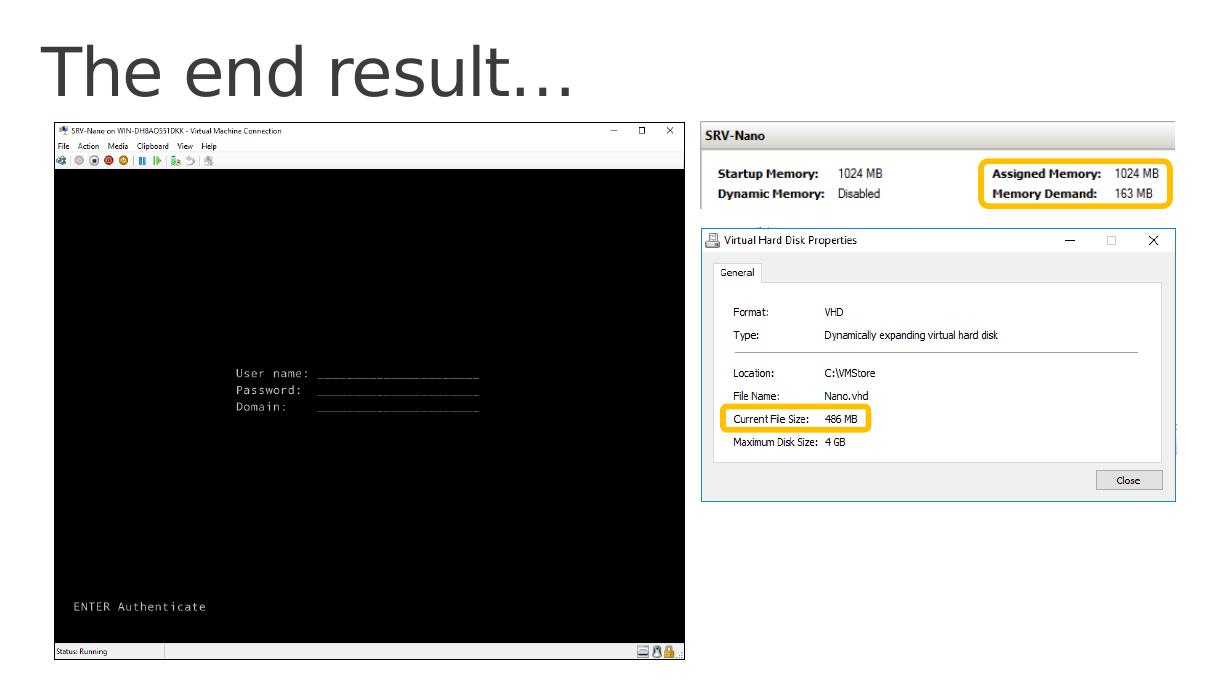Click the keyboard status icon in status bar
The width and height of the screenshot is (1225, 689).
pos(643,651)
